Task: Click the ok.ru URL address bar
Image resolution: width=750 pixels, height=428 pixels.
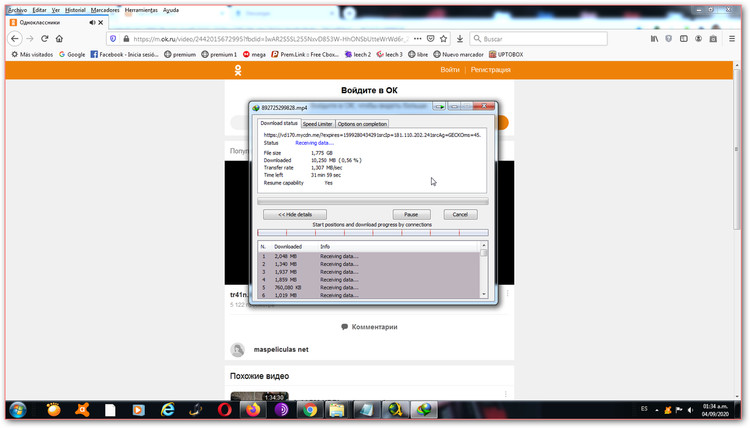Action: [270, 39]
